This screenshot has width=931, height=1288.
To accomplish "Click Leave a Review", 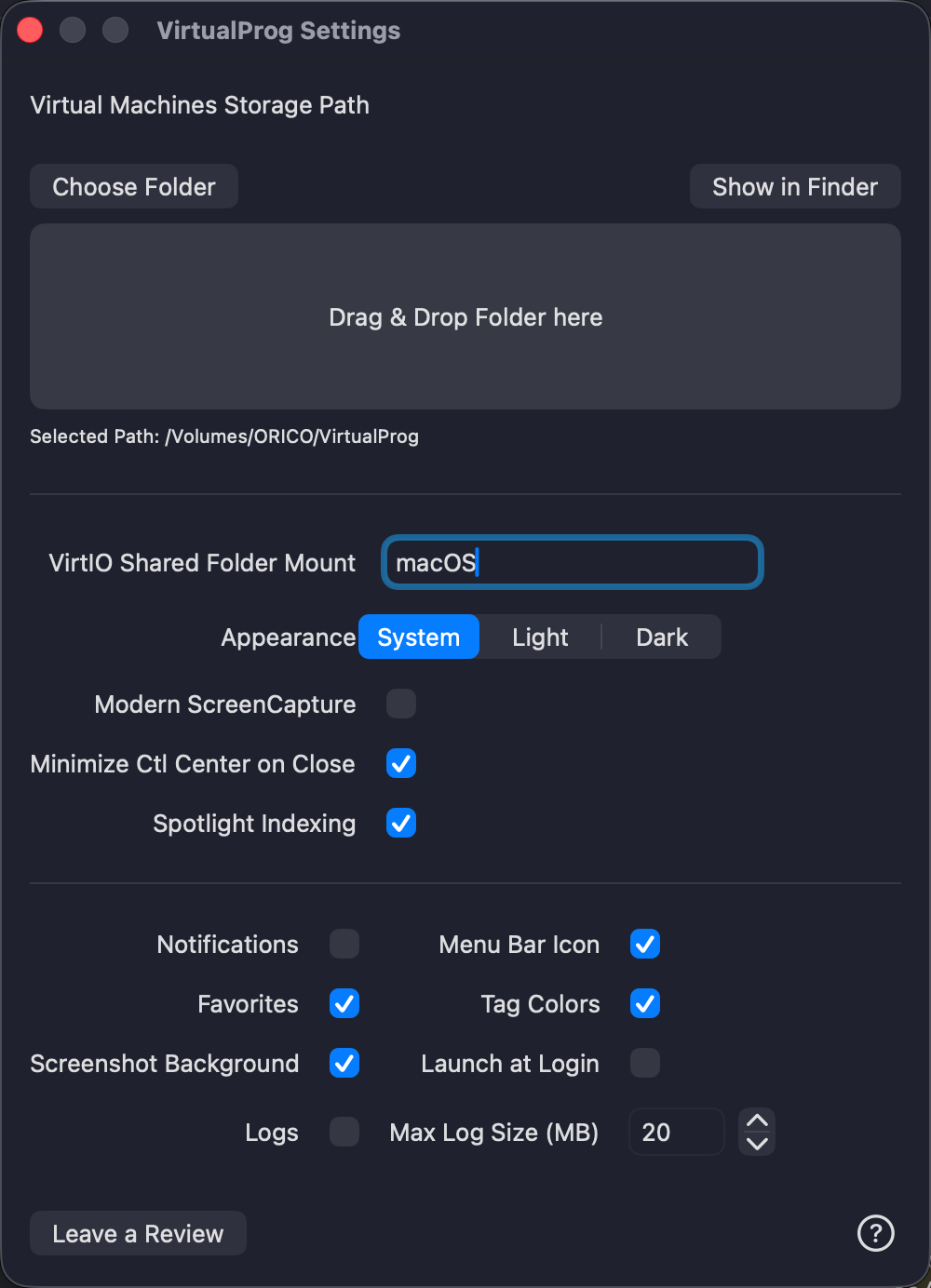I will pos(137,1233).
